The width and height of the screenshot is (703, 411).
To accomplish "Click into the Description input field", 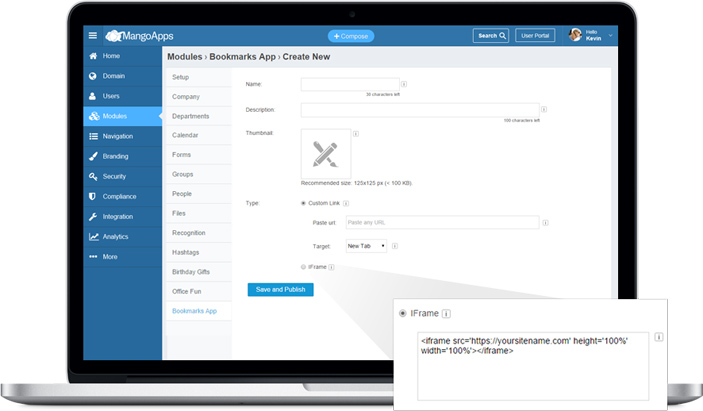I will point(420,110).
